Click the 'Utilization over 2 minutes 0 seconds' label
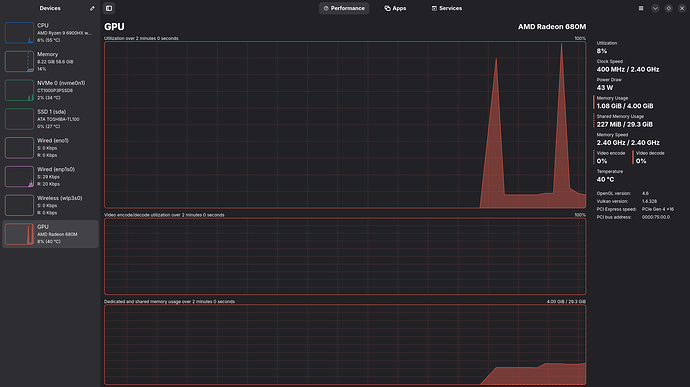Viewport: 690px width, 387px height. (141, 38)
